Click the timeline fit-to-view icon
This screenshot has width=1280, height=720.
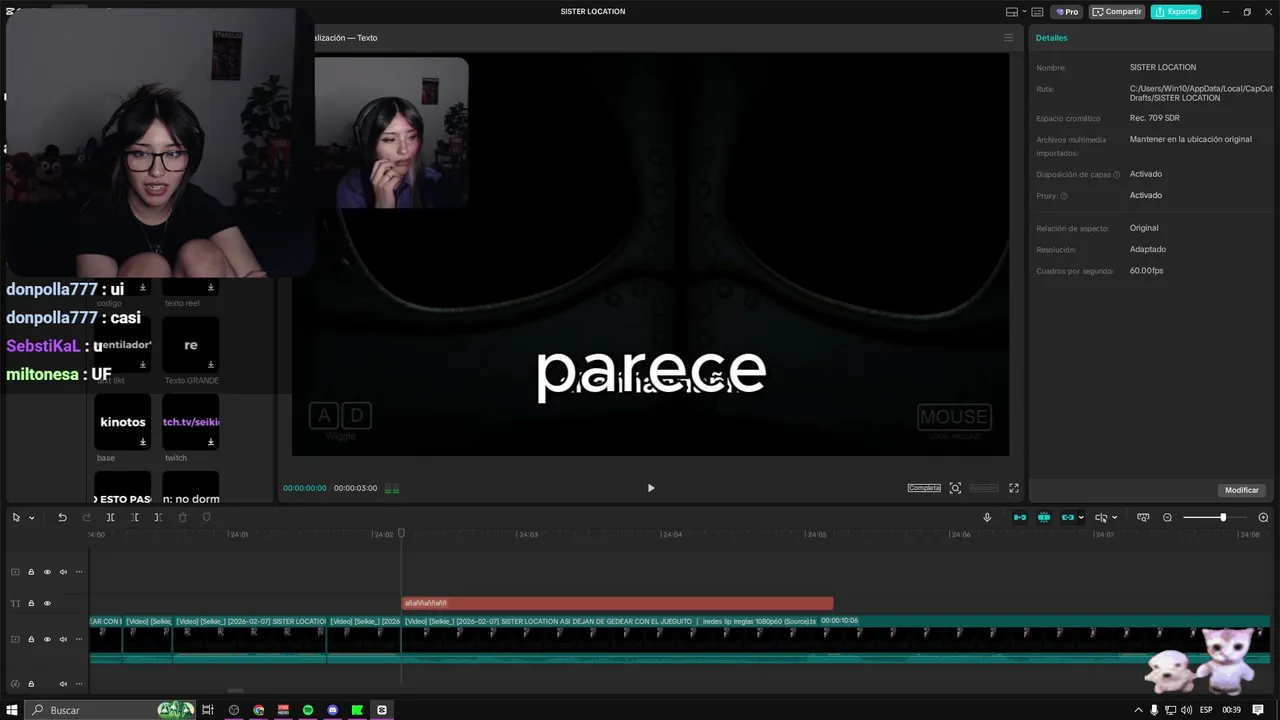(1142, 518)
